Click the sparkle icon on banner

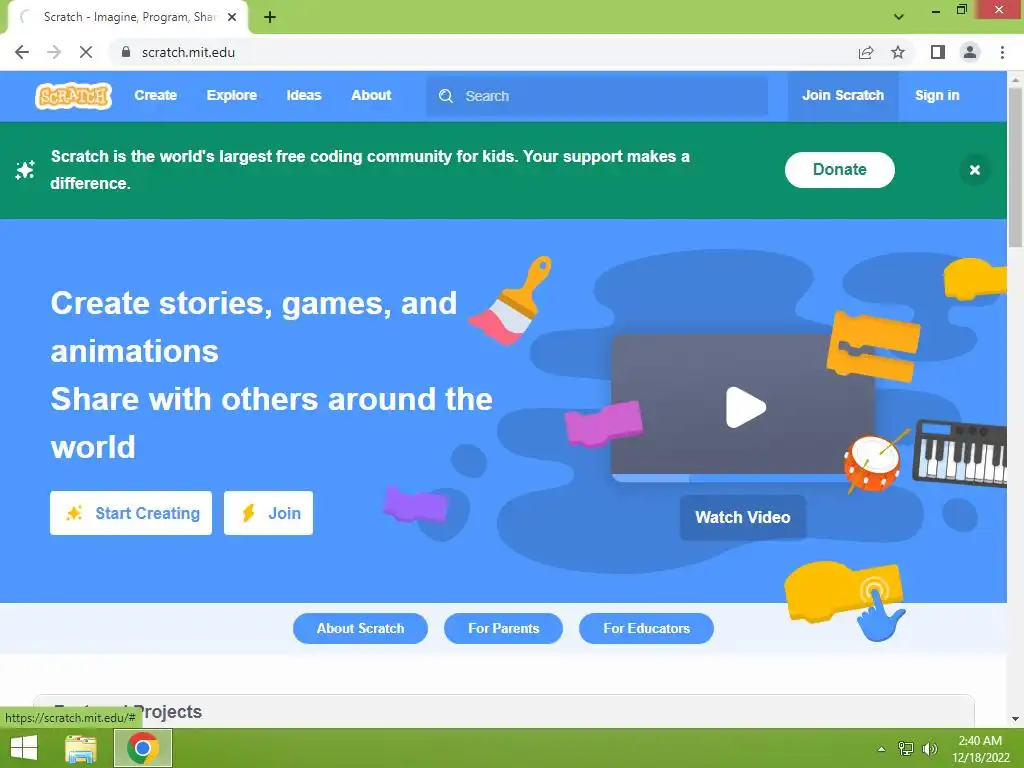[x=25, y=170]
